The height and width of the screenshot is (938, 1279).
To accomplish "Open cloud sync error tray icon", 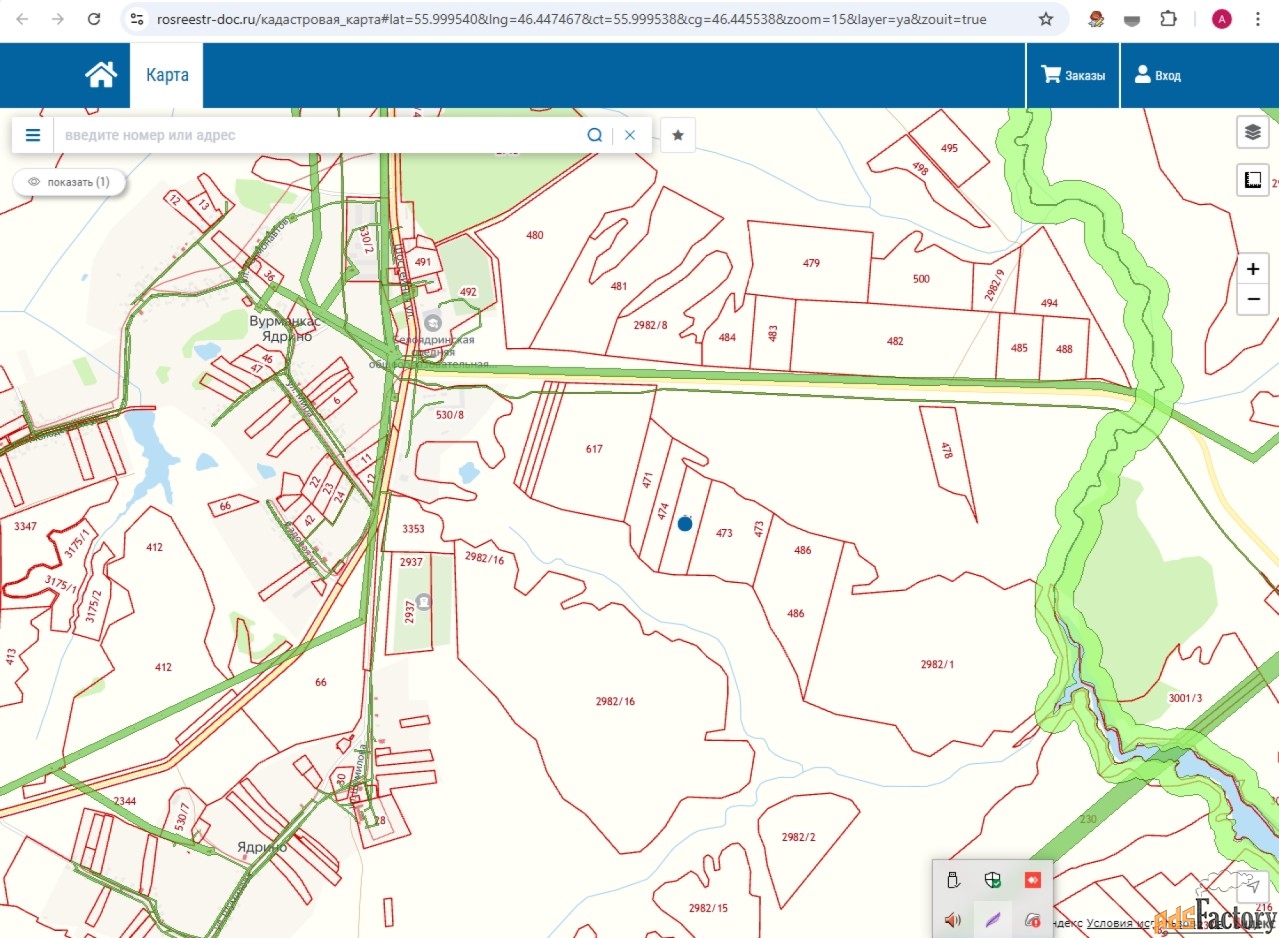I will [x=1032, y=920].
